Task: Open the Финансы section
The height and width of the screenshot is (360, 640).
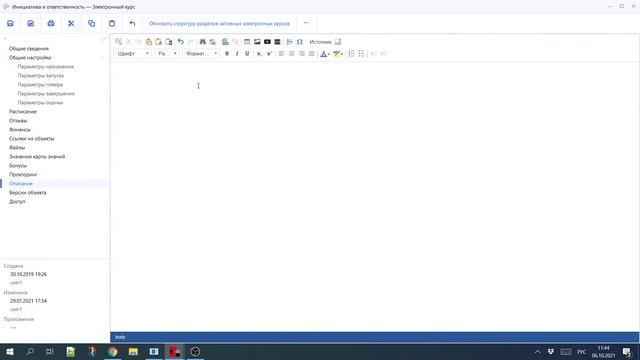Action: pos(20,129)
